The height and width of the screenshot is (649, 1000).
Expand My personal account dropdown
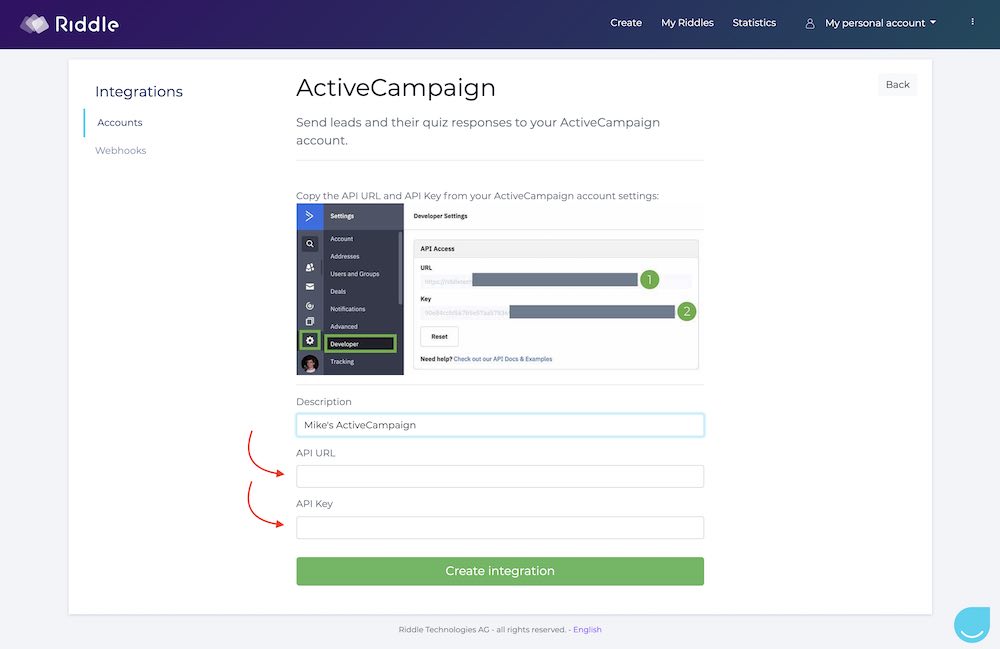[x=880, y=23]
